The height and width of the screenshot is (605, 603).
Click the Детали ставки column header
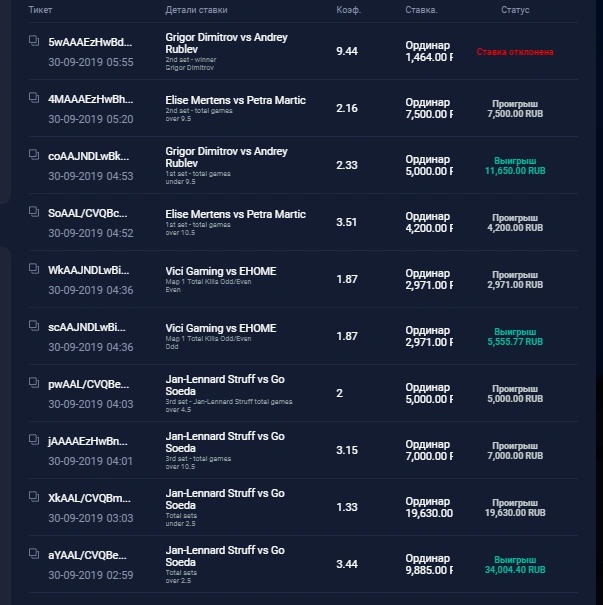coord(196,10)
